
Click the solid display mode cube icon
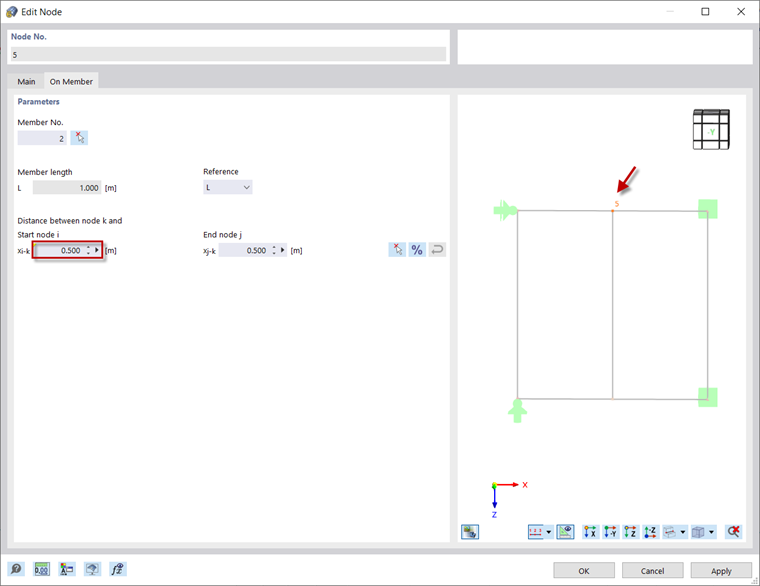click(x=698, y=532)
